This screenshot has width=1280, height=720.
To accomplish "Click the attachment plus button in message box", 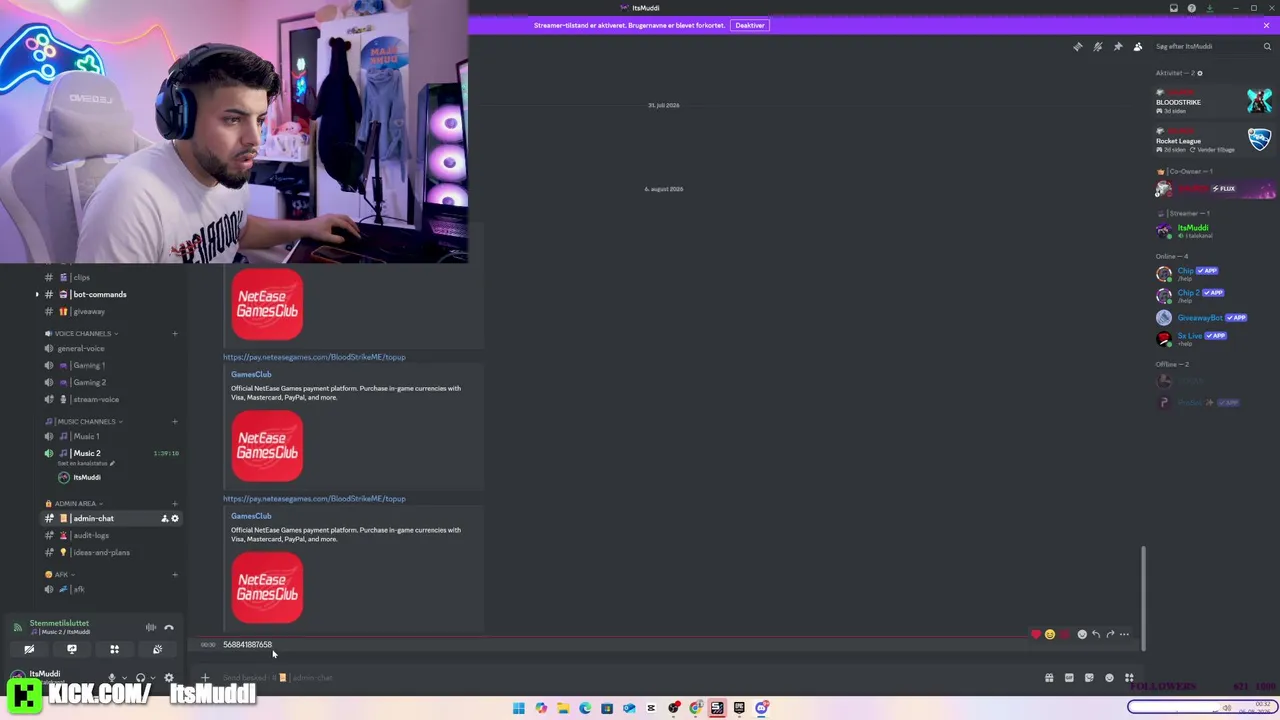I will click(x=206, y=678).
